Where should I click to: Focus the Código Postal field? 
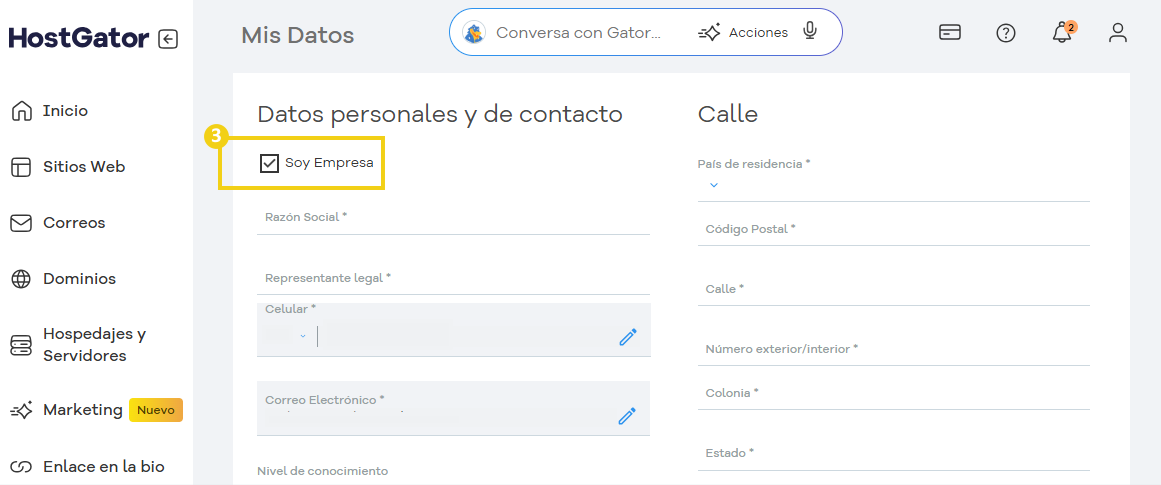[894, 230]
